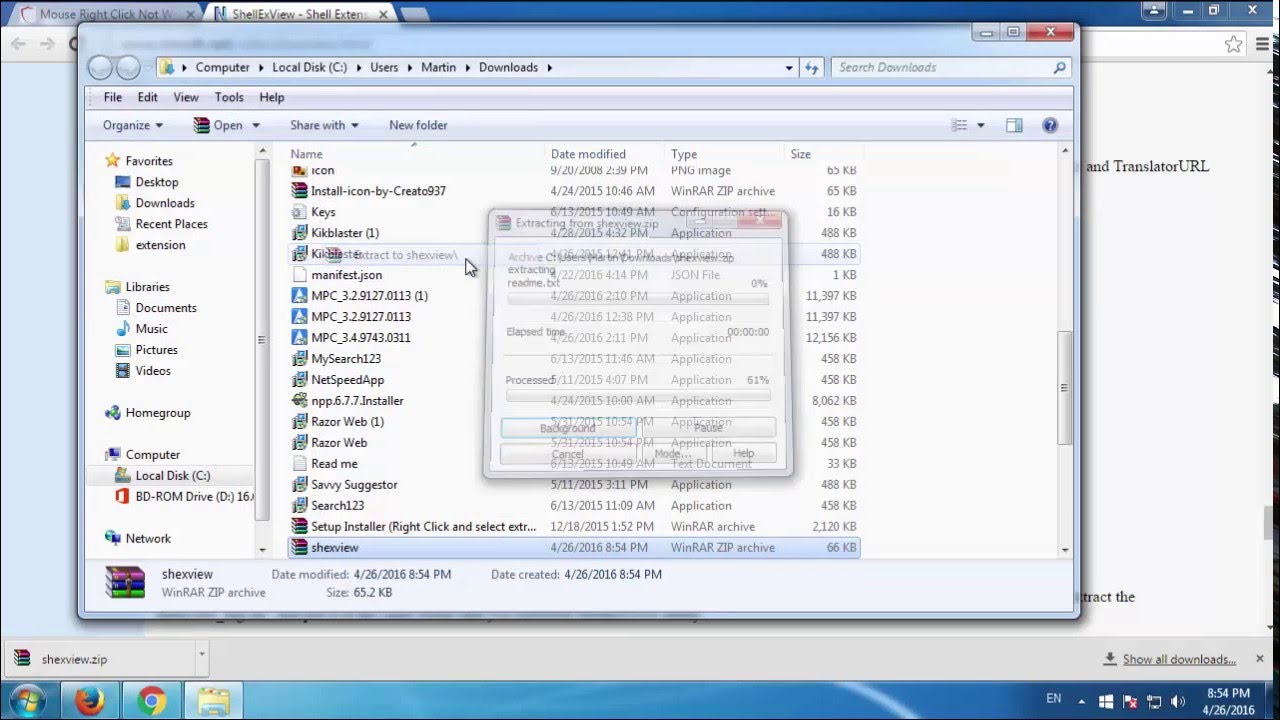Show previous locations dropdown in address bar
Viewport: 1280px width, 720px height.
tap(789, 68)
